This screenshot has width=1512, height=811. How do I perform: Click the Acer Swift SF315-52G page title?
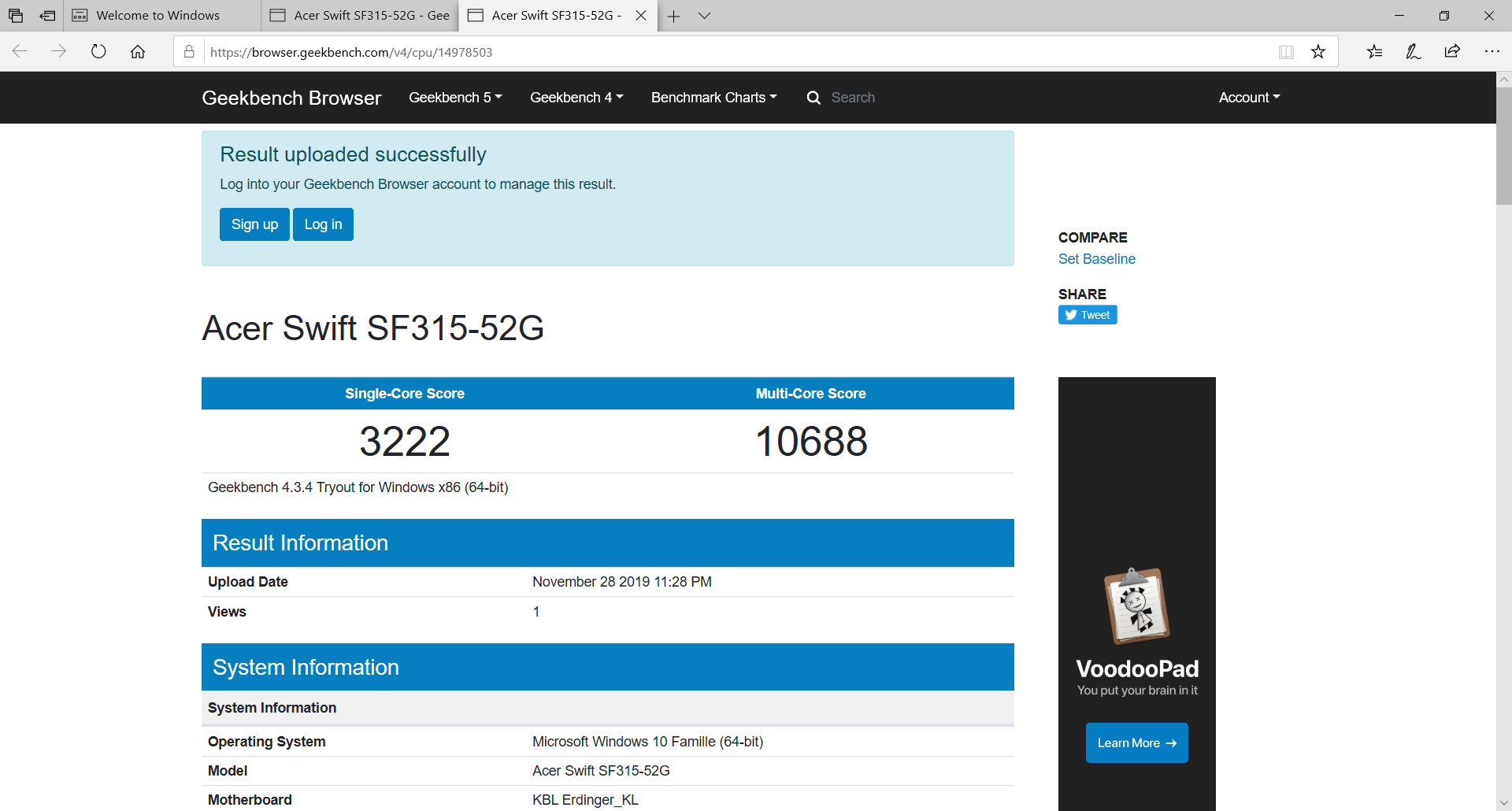pos(372,328)
